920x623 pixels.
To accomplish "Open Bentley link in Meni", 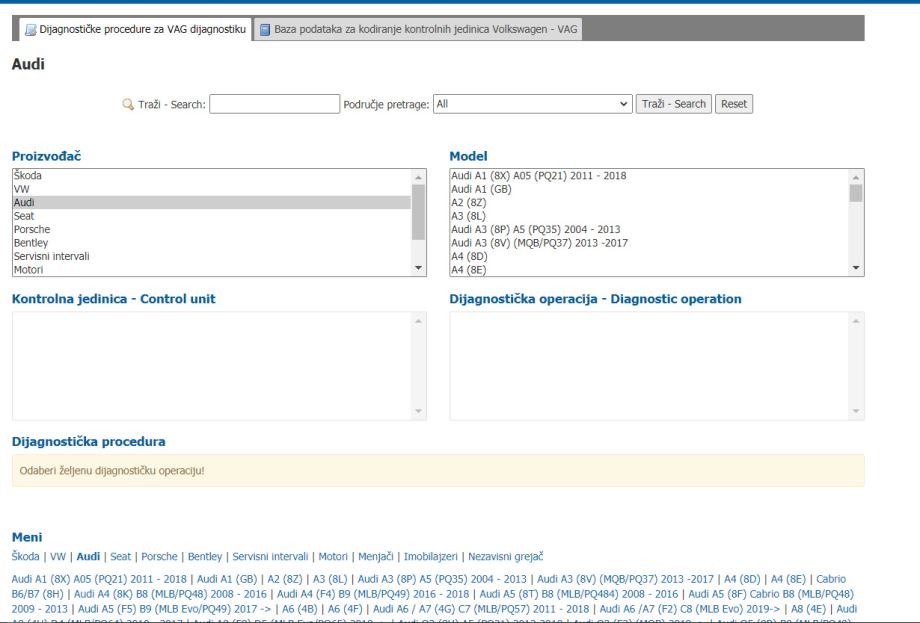I will pyautogui.click(x=205, y=556).
